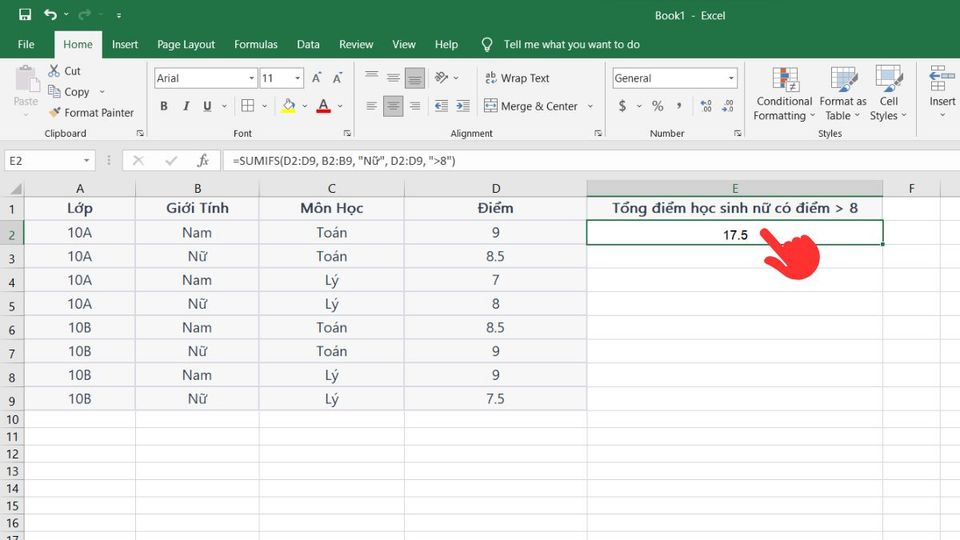Open Customize Quick Access Toolbar arrow
Image resolution: width=960 pixels, height=540 pixels.
coord(119,15)
